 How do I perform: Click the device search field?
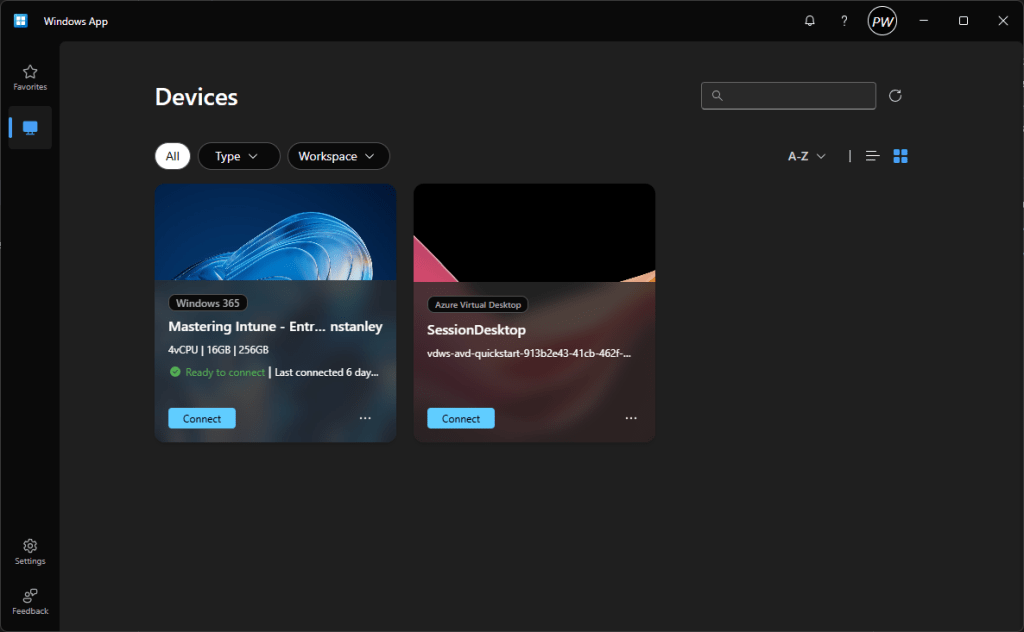pos(795,96)
